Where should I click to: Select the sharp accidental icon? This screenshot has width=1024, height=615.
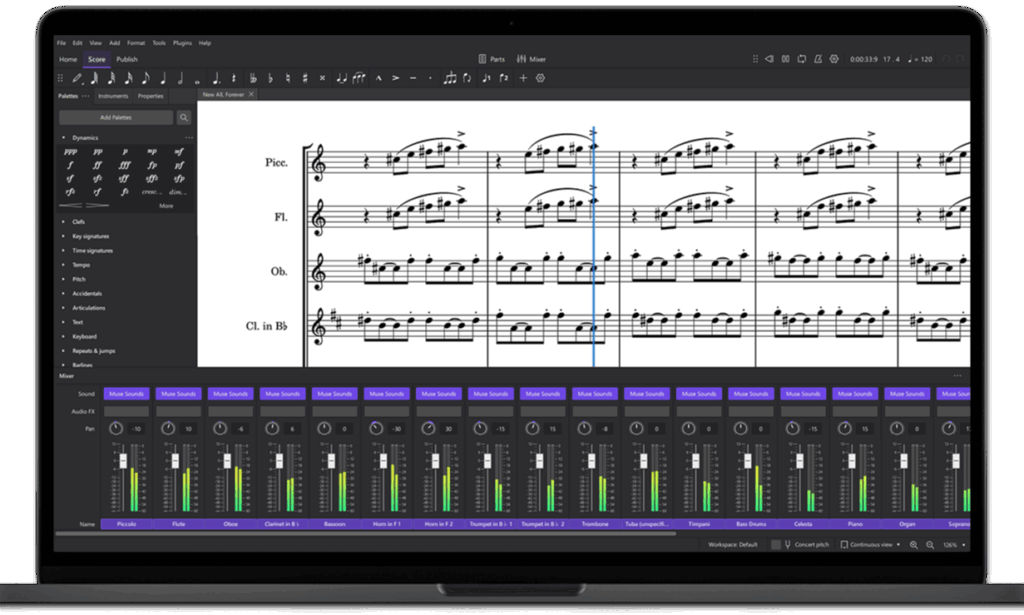pyautogui.click(x=305, y=78)
